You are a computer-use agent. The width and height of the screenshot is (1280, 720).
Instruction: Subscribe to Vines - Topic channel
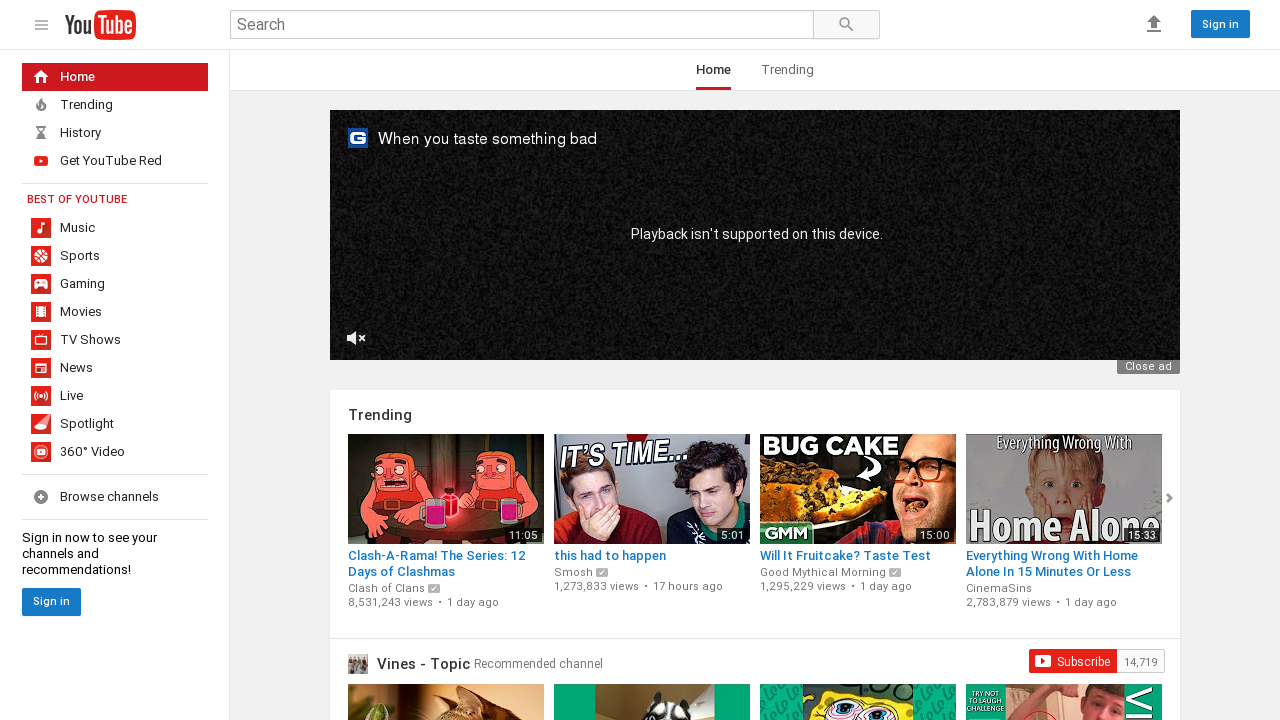pos(1073,661)
